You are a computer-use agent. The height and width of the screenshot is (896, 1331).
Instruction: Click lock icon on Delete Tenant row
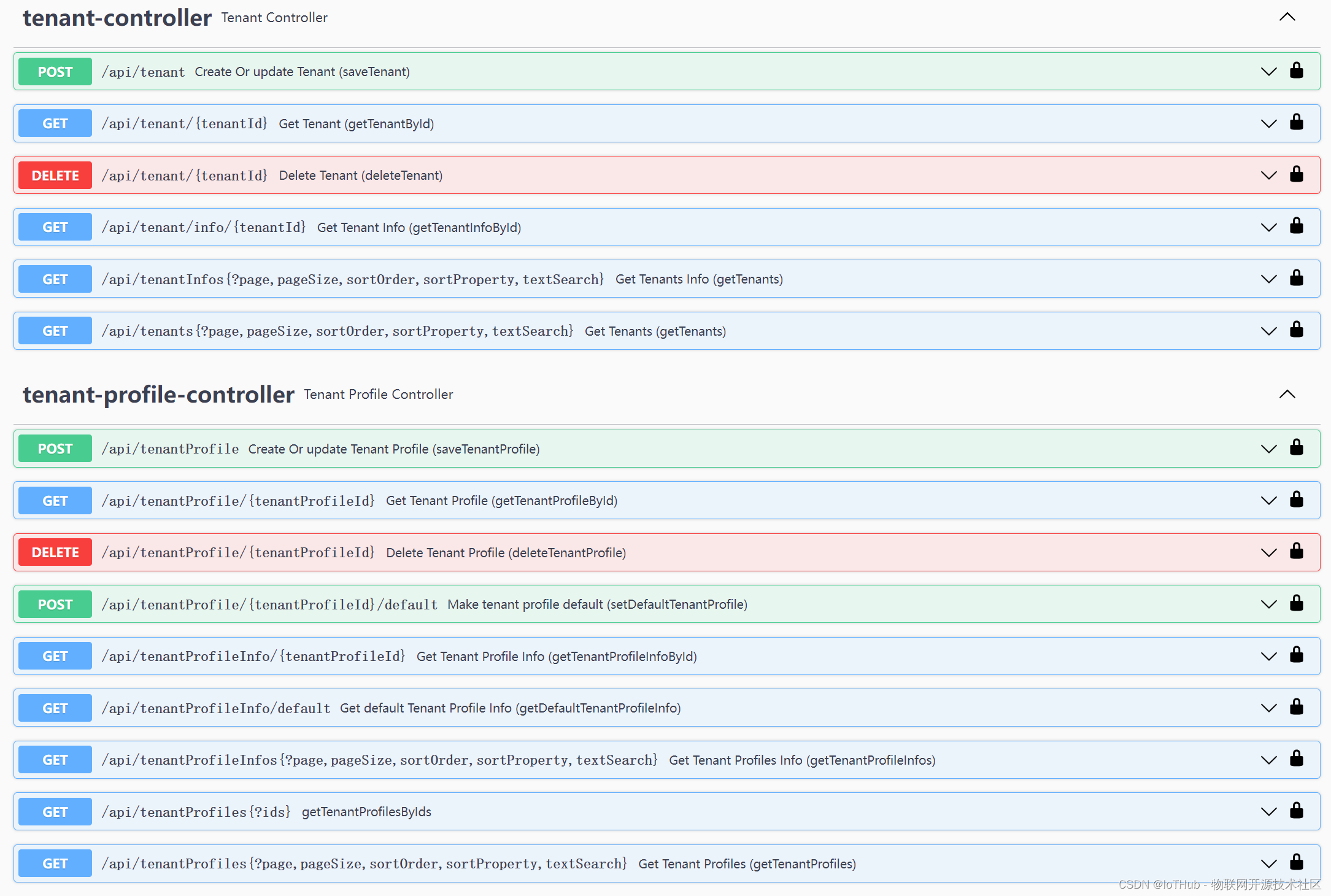[x=1296, y=174]
